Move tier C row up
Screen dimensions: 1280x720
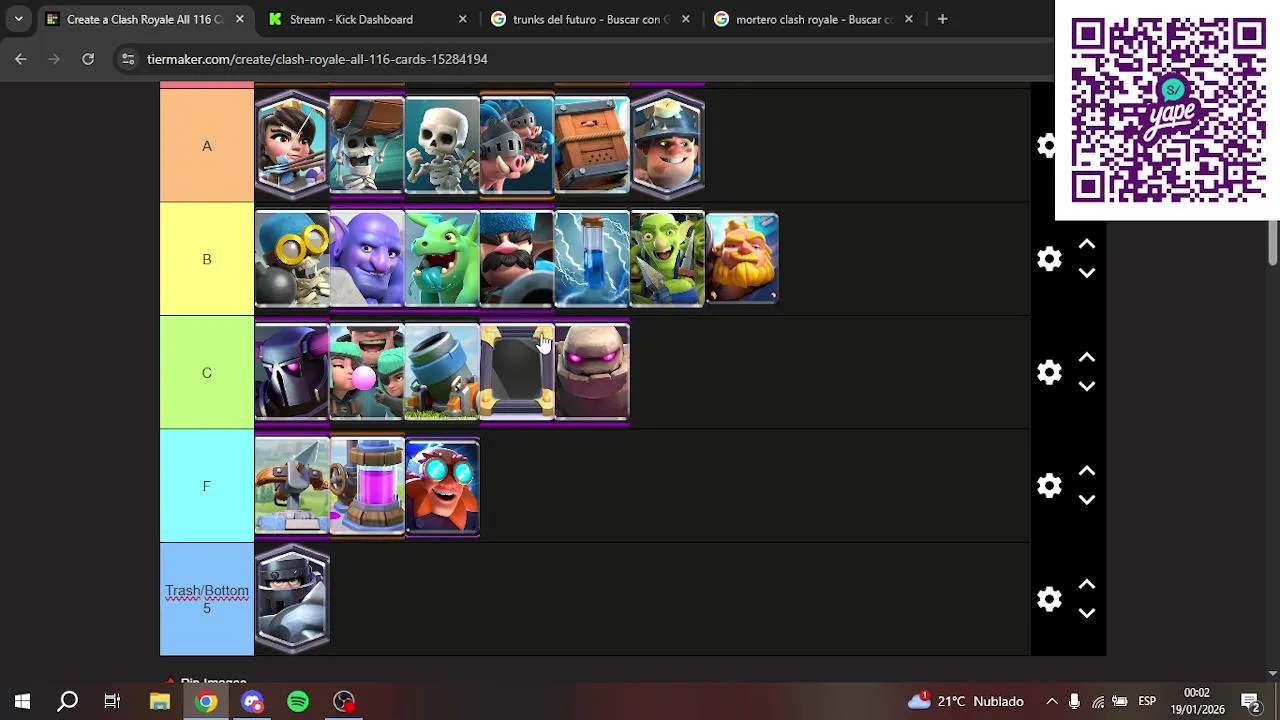pos(1087,358)
